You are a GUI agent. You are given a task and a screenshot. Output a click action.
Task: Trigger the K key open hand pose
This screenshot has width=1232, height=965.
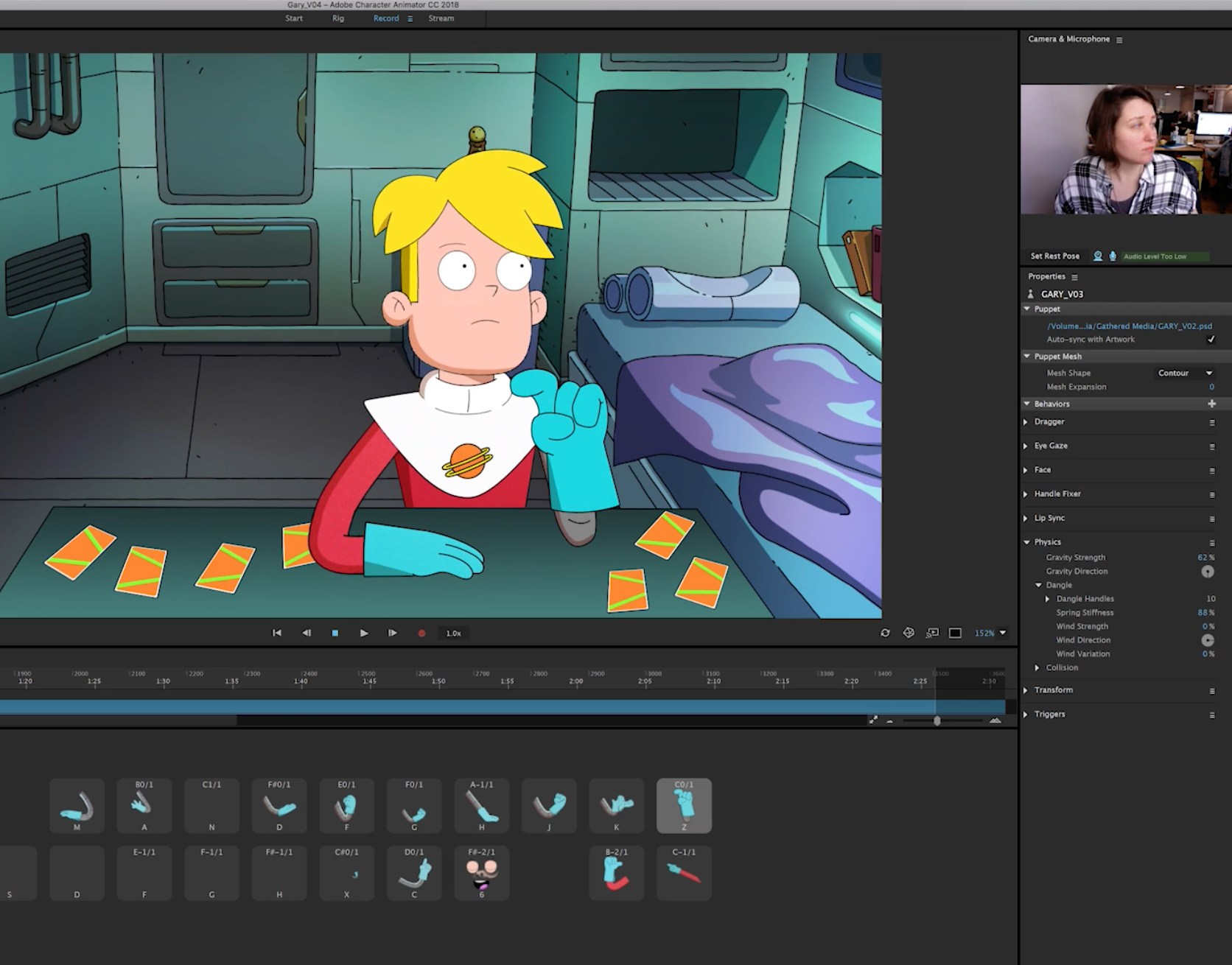617,806
